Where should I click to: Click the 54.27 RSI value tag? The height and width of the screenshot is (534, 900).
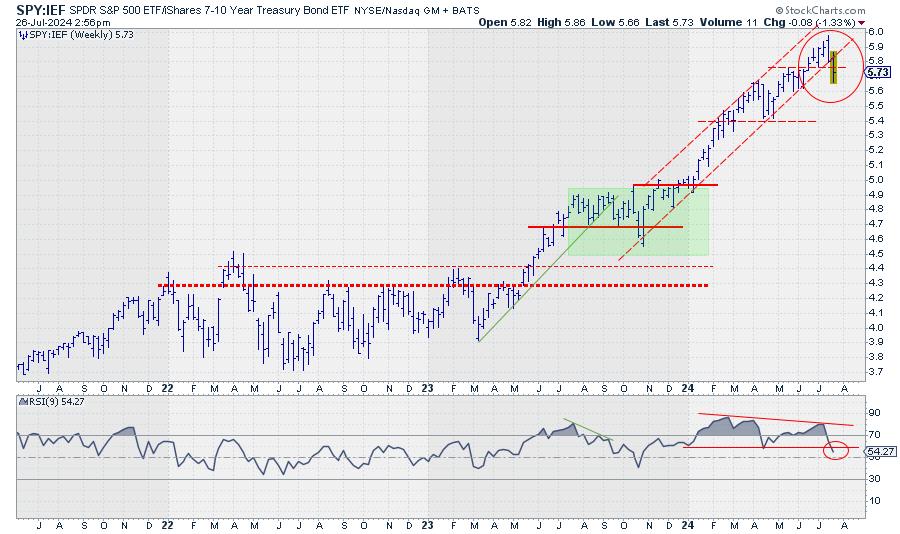[x=878, y=453]
